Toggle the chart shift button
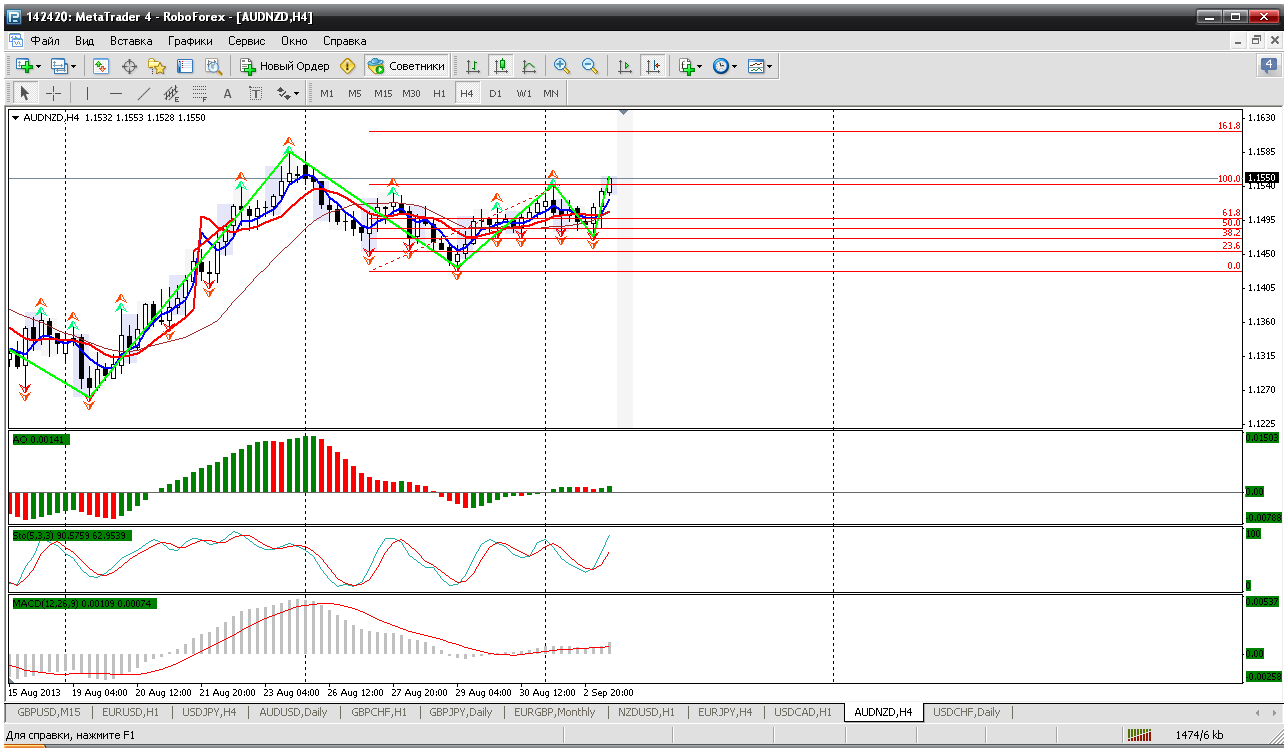The image size is (1288, 748). (x=652, y=66)
